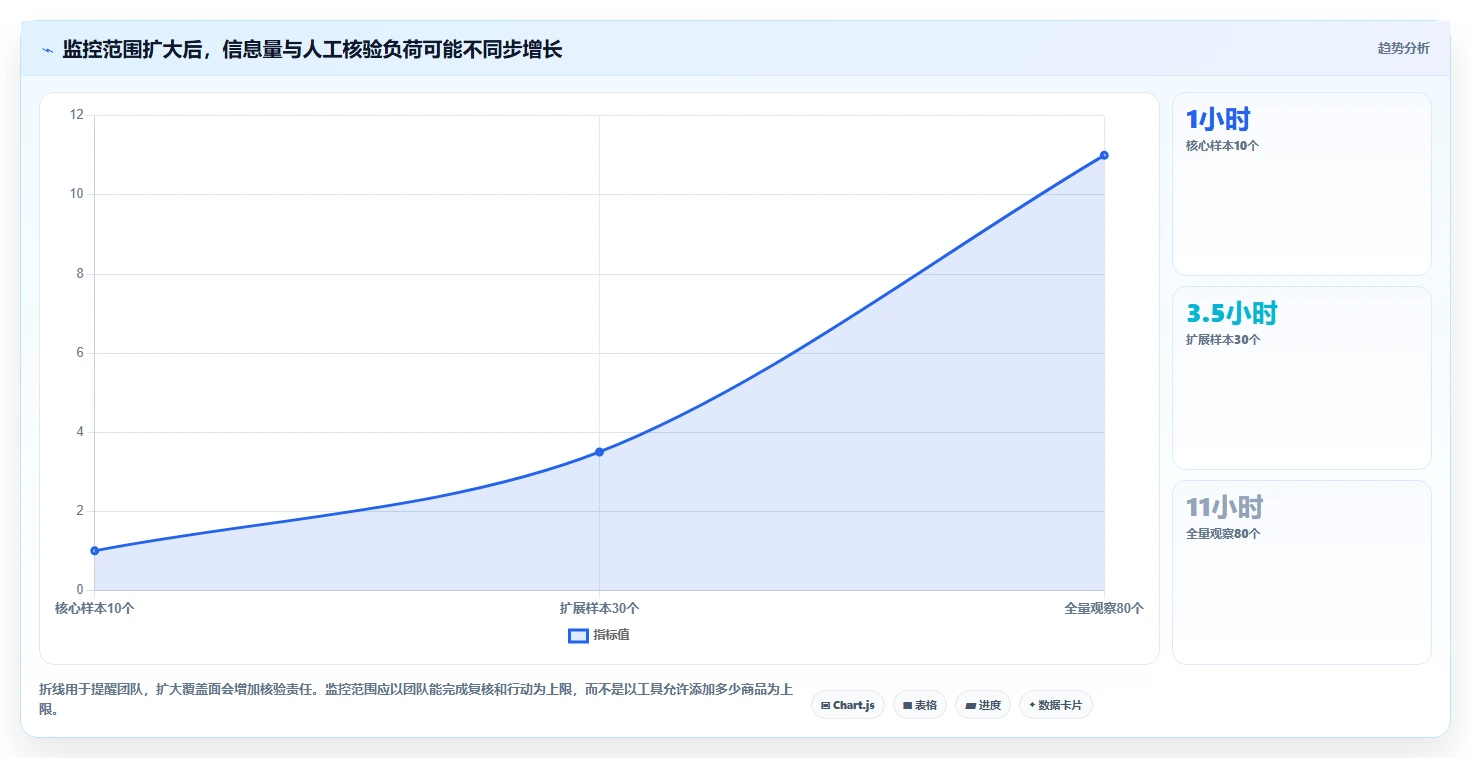Click the 趋势分析 label in header
Viewport: 1471px width, 758px height.
(x=1403, y=48)
